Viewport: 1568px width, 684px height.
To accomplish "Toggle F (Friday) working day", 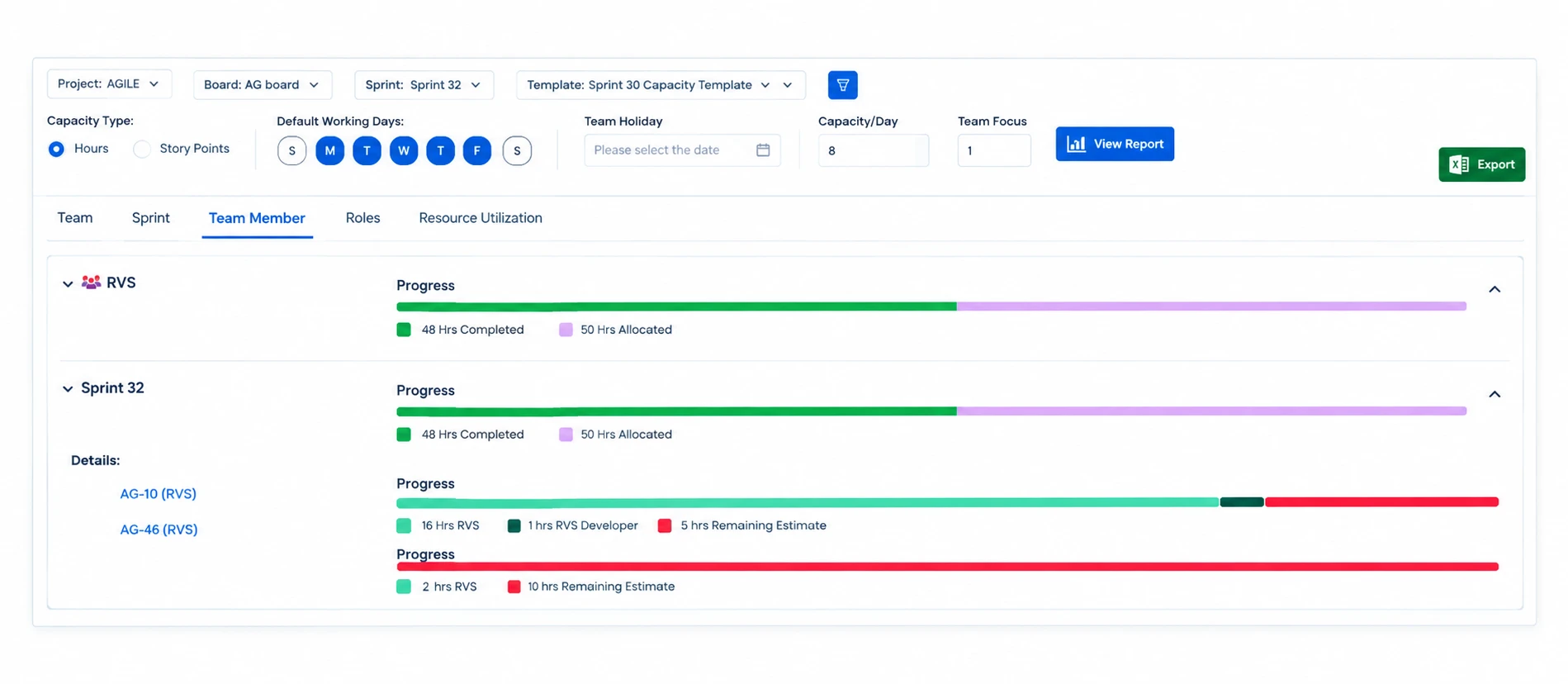I will click(x=477, y=150).
